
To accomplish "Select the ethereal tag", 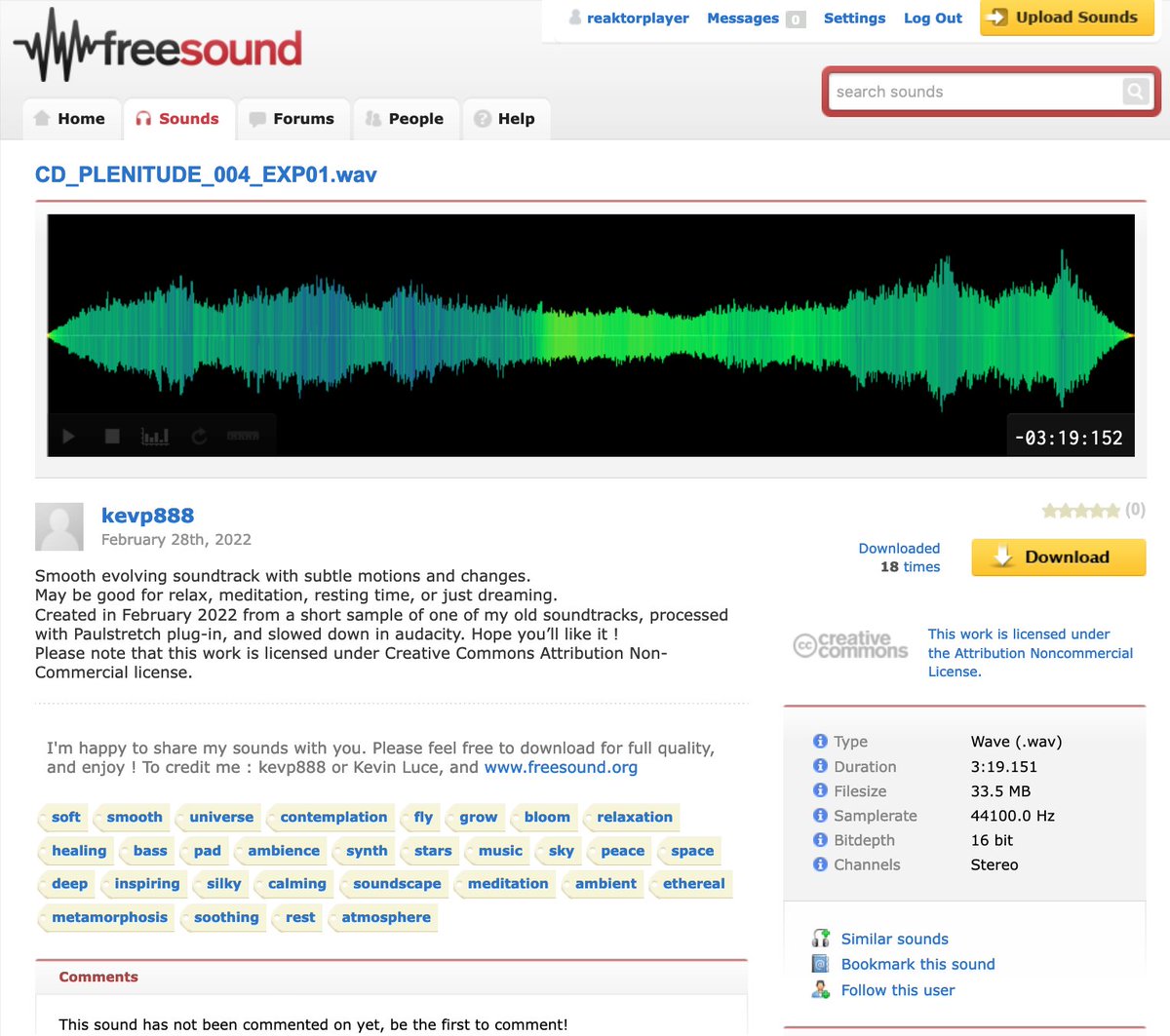I will 691,884.
